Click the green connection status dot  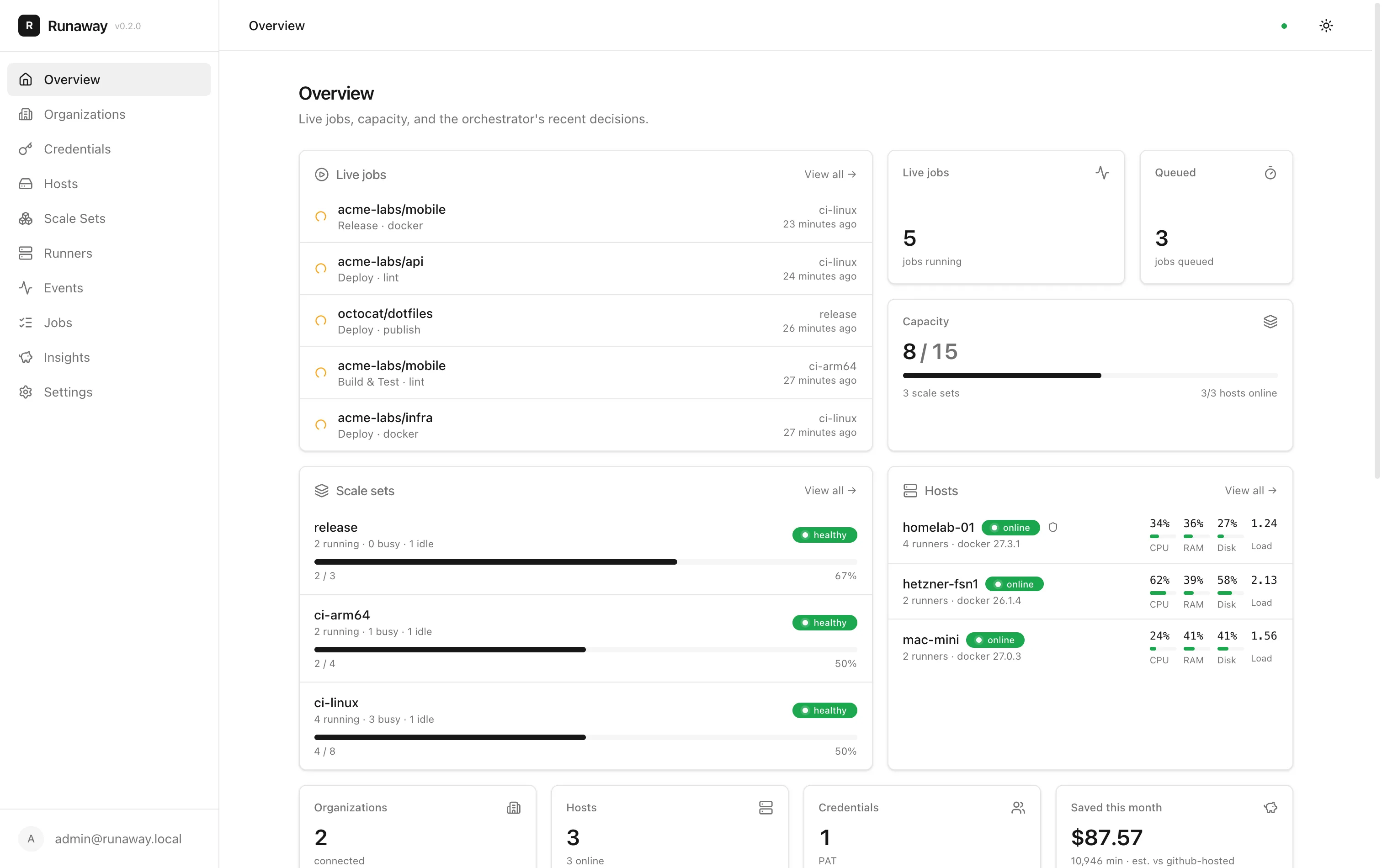(x=1284, y=26)
